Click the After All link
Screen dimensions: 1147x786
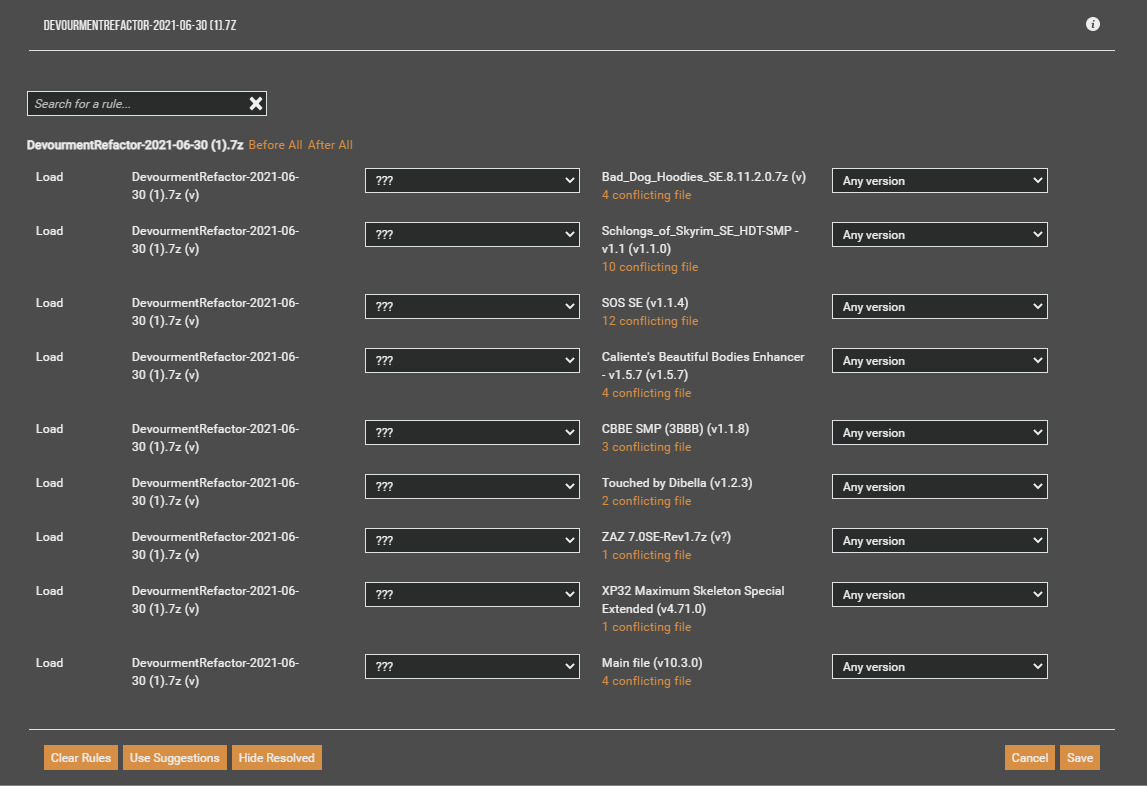[x=330, y=145]
